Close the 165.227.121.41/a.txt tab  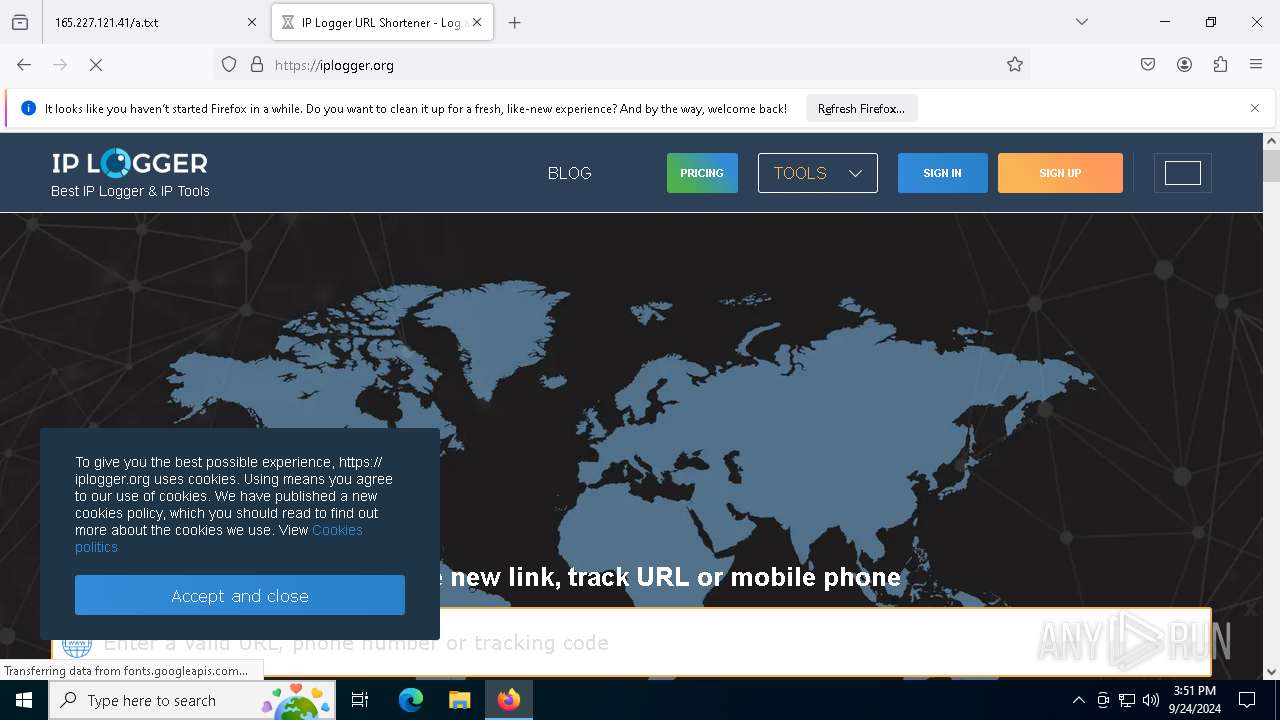point(252,22)
